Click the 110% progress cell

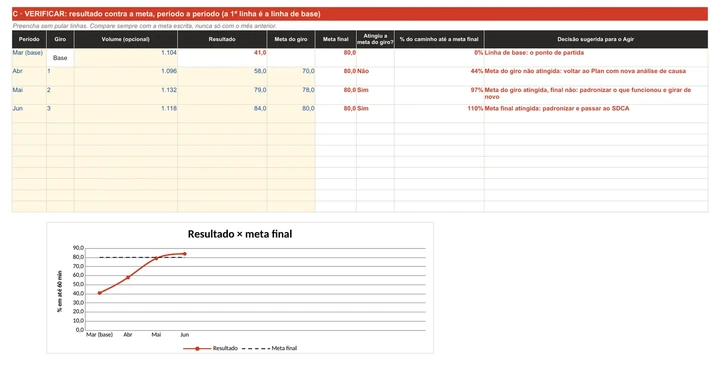[439, 113]
